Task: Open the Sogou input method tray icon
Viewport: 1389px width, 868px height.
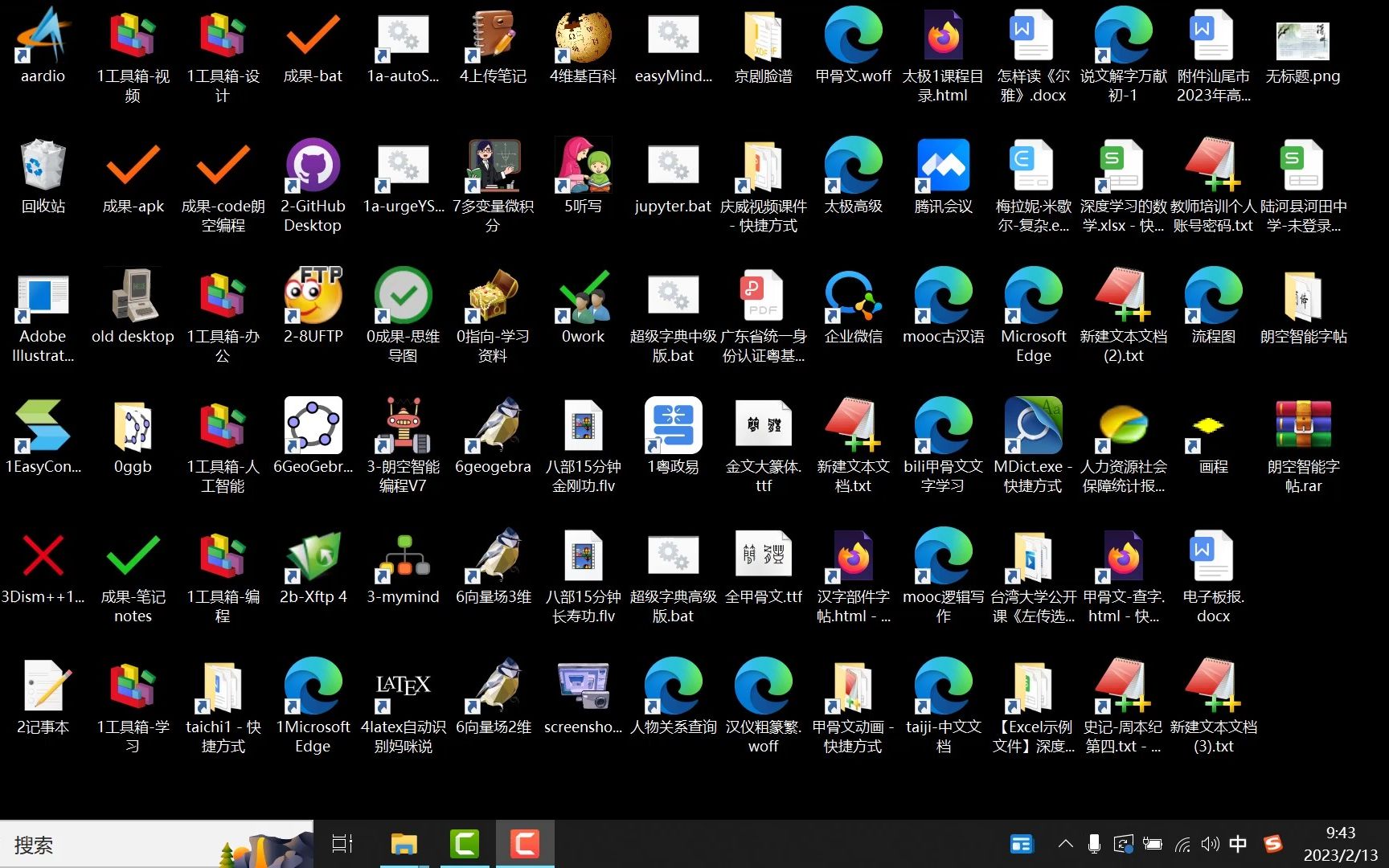Action: 1273,844
